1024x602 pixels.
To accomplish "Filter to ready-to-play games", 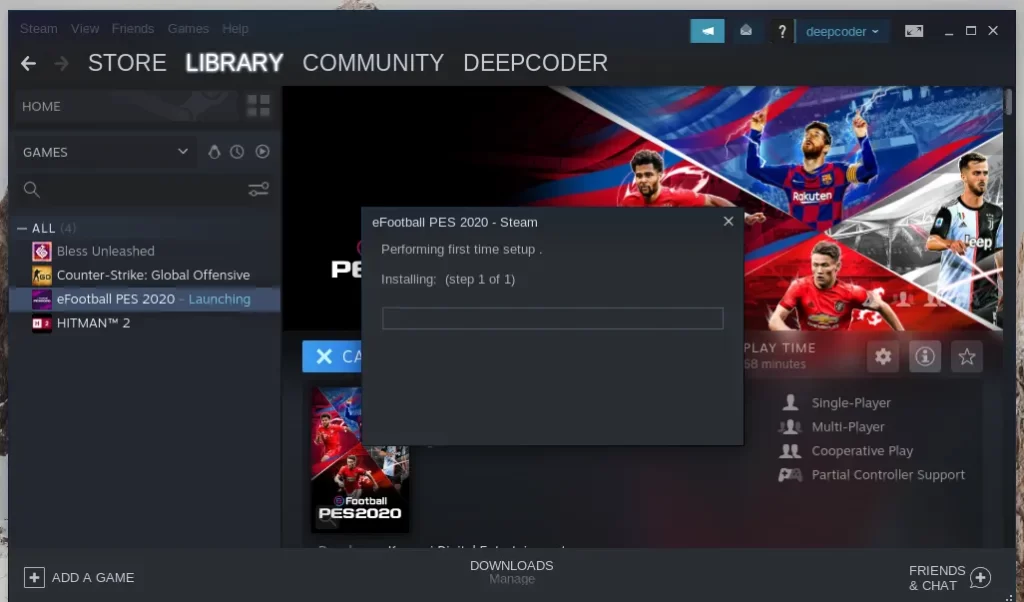I will coord(261,151).
